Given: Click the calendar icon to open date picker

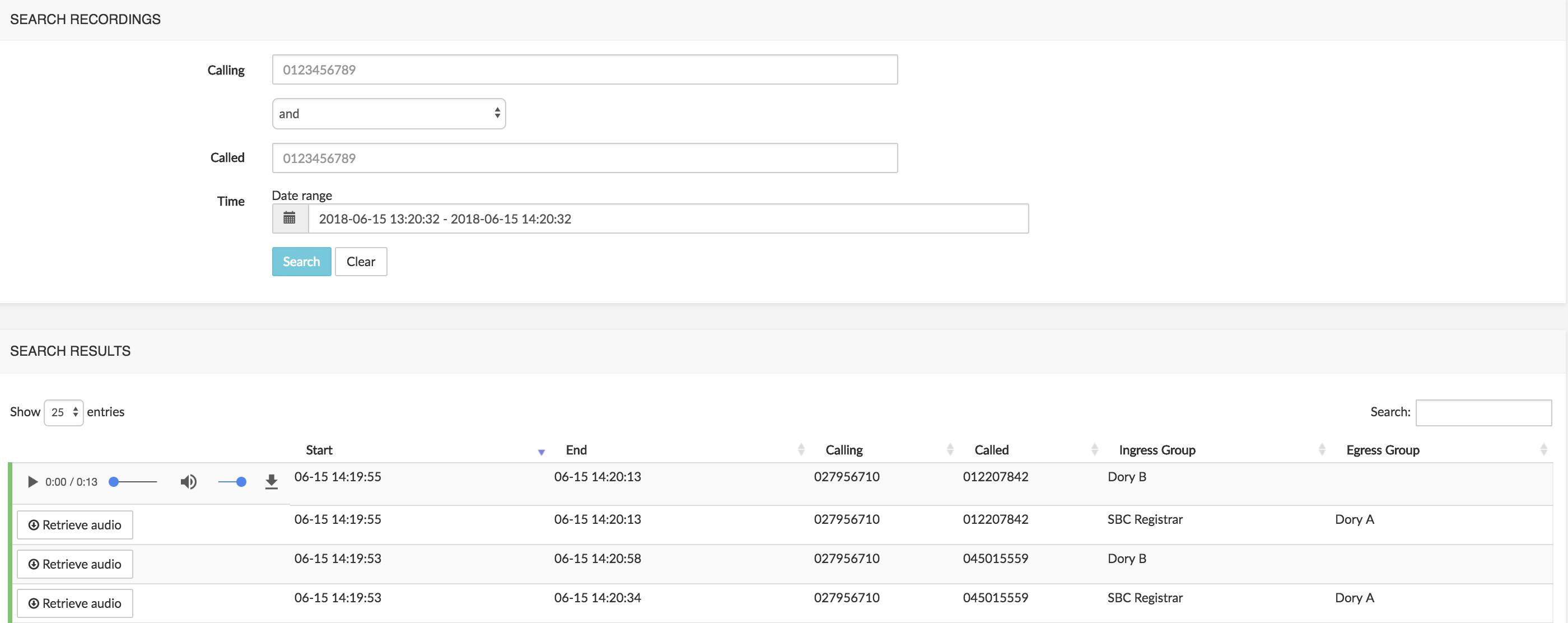Looking at the screenshot, I should [x=290, y=218].
